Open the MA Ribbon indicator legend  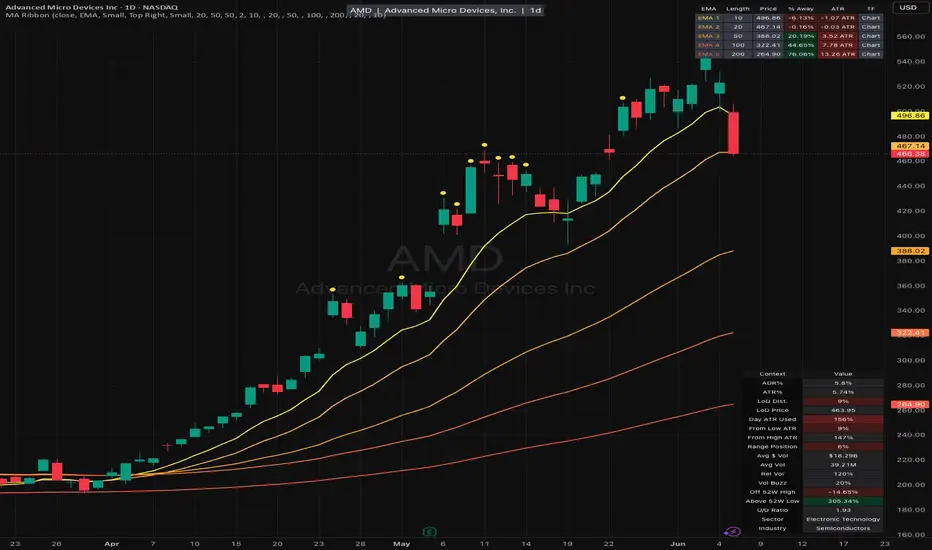point(195,15)
